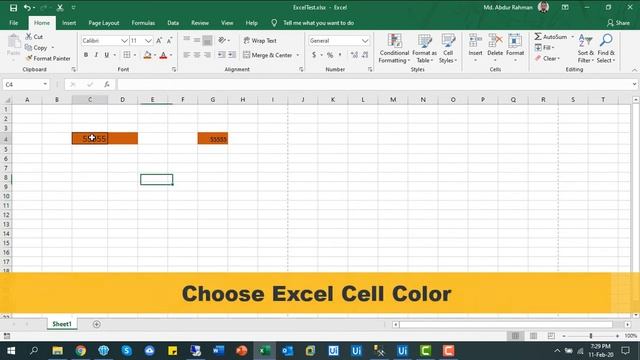Toggle Bold formatting
640x360 pixels.
86,55
